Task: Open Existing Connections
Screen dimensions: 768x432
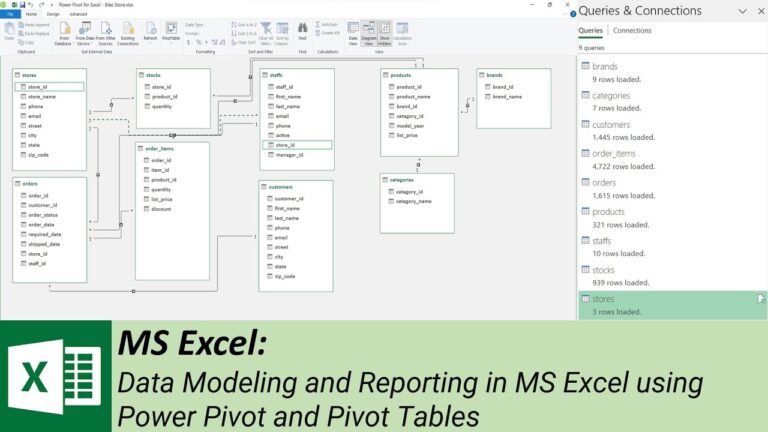Action: pyautogui.click(x=128, y=34)
